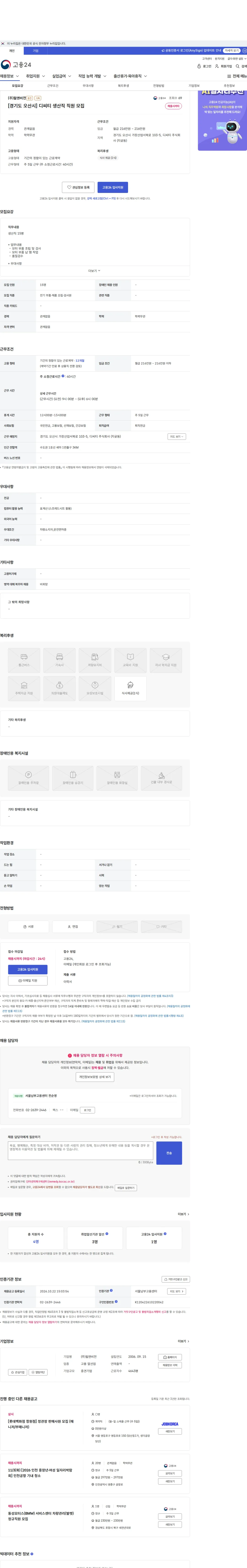Switch to the 전형방법 tab

click(x=158, y=86)
